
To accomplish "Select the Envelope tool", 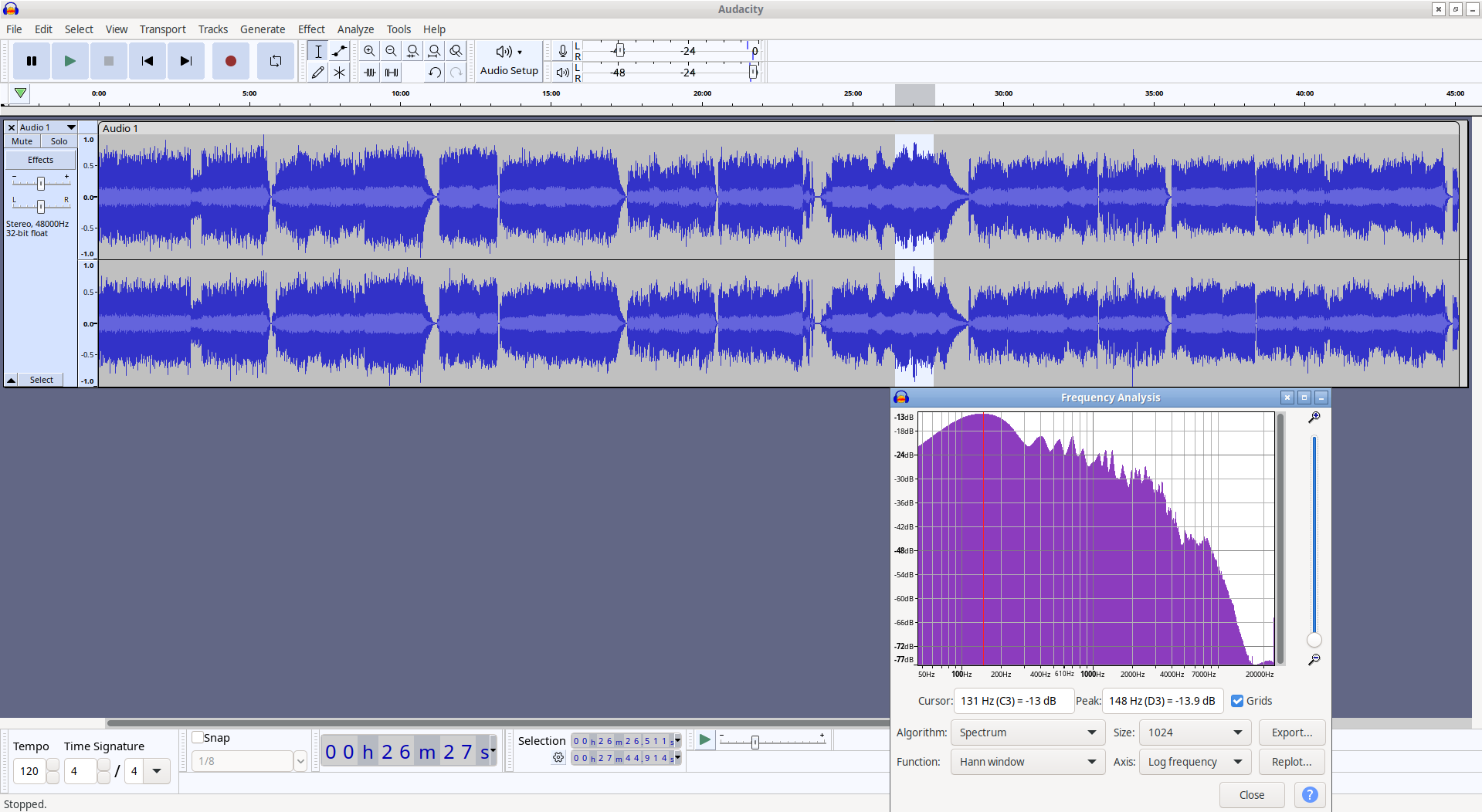I will [x=340, y=51].
